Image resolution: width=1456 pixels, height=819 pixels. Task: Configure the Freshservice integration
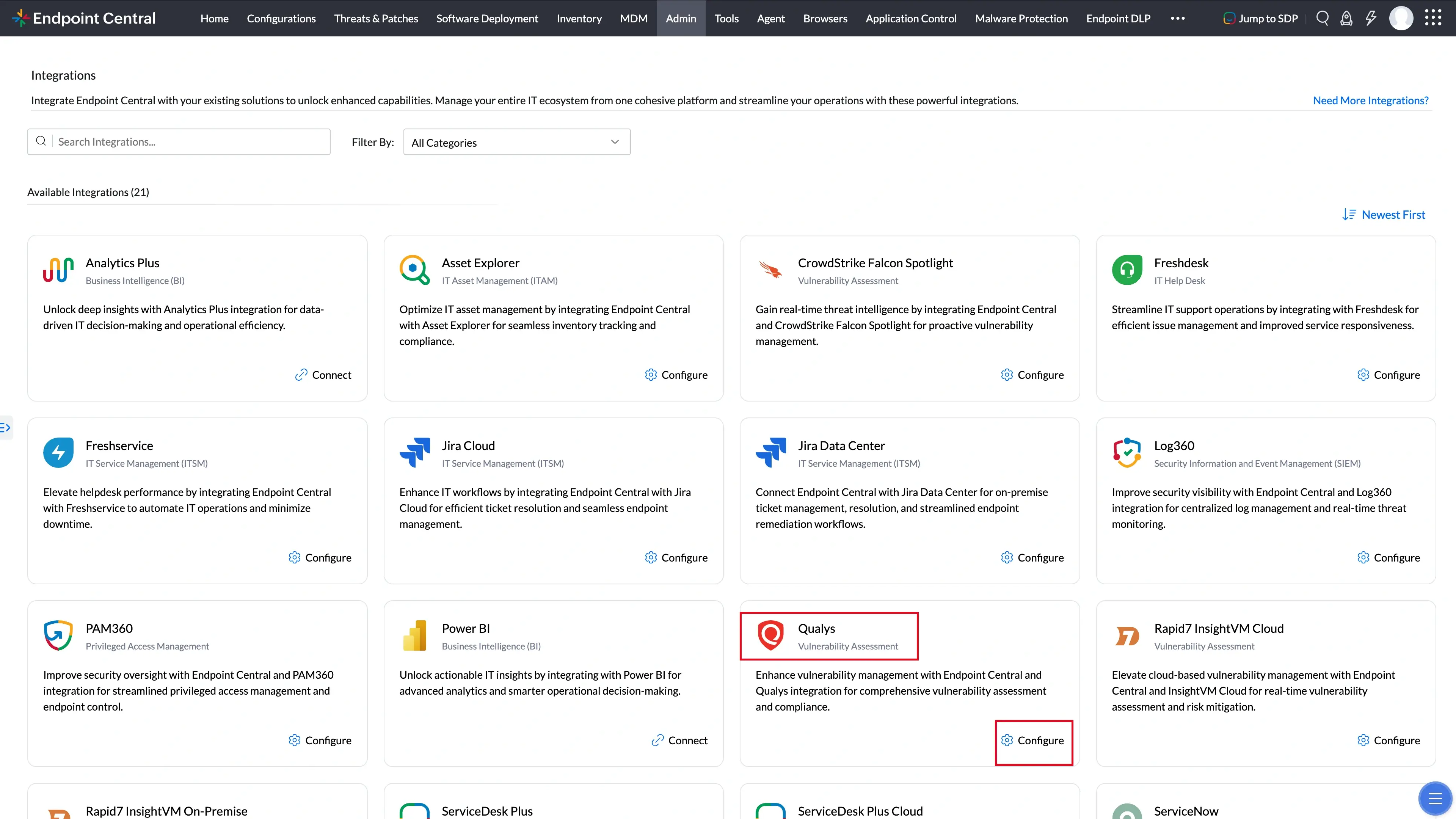click(x=319, y=557)
